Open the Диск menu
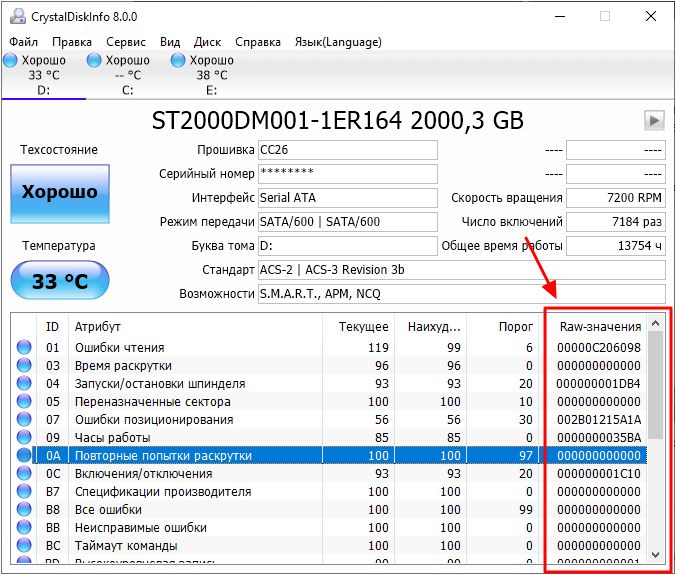Image resolution: width=676 pixels, height=575 pixels. click(207, 42)
